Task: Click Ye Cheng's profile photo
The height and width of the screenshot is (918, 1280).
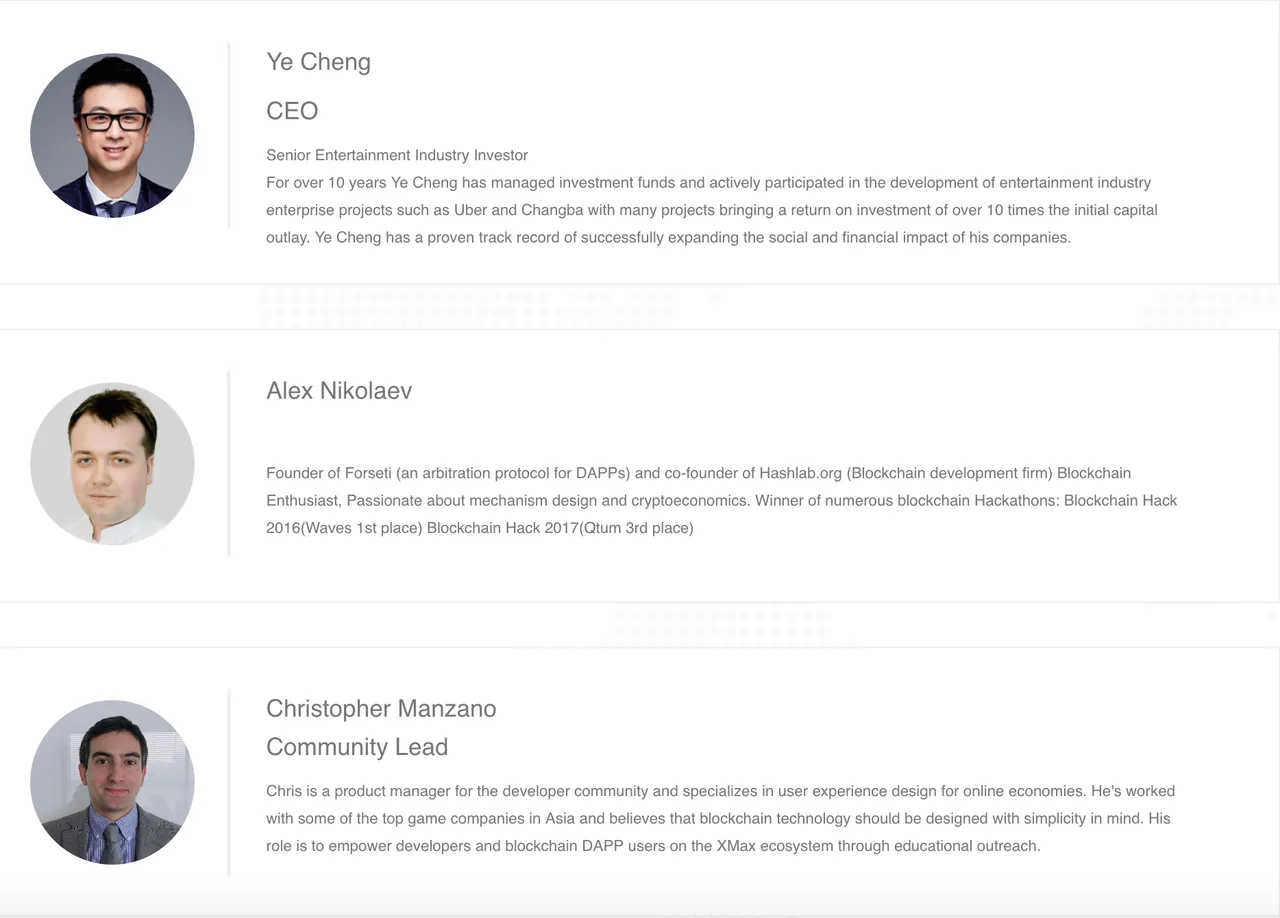Action: pyautogui.click(x=112, y=135)
